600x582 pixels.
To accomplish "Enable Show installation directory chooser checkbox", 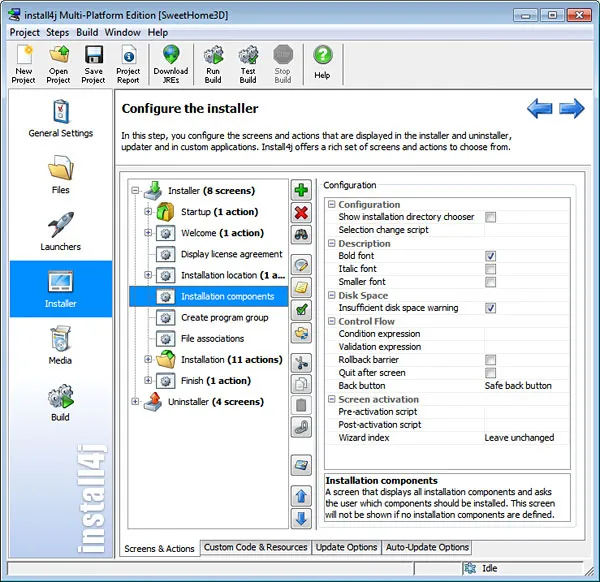I will tap(491, 217).
